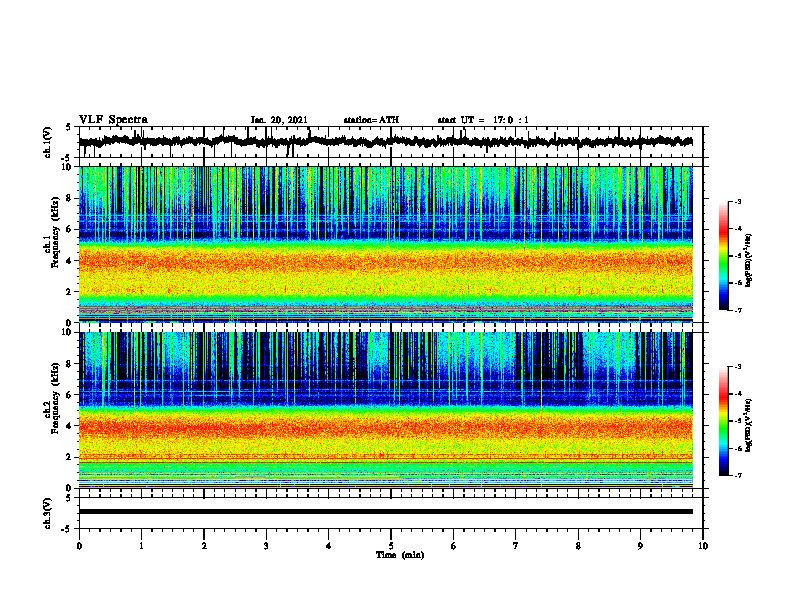792x612 pixels.
Task: Click the ch.2 "Frequency (kHz)" axis label
Action: (x=55, y=398)
